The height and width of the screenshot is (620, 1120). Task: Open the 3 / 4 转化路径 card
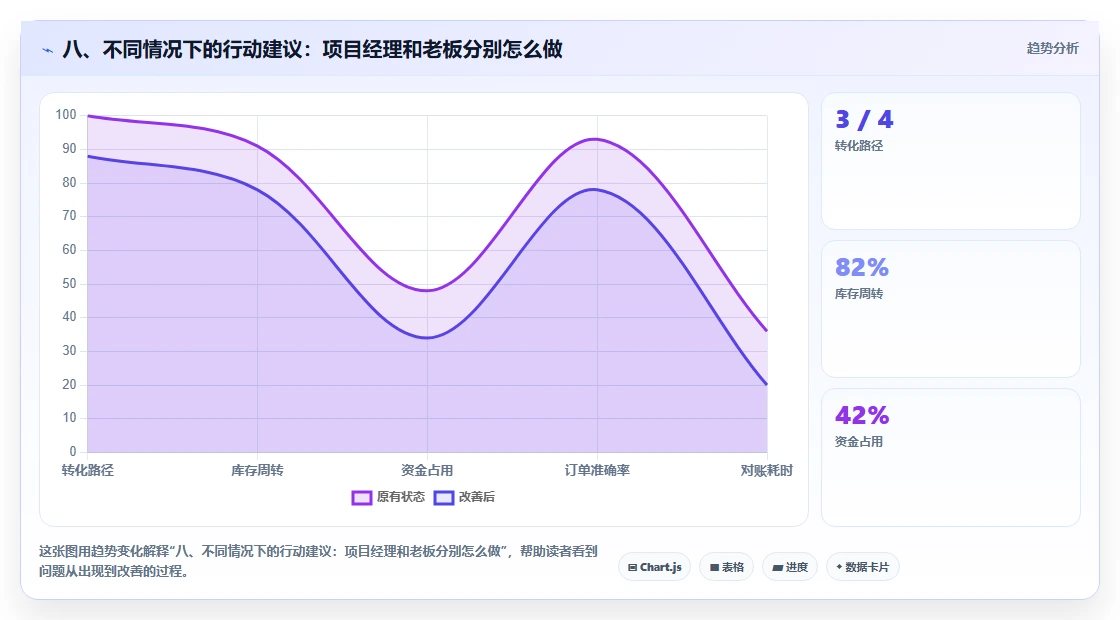coord(951,161)
